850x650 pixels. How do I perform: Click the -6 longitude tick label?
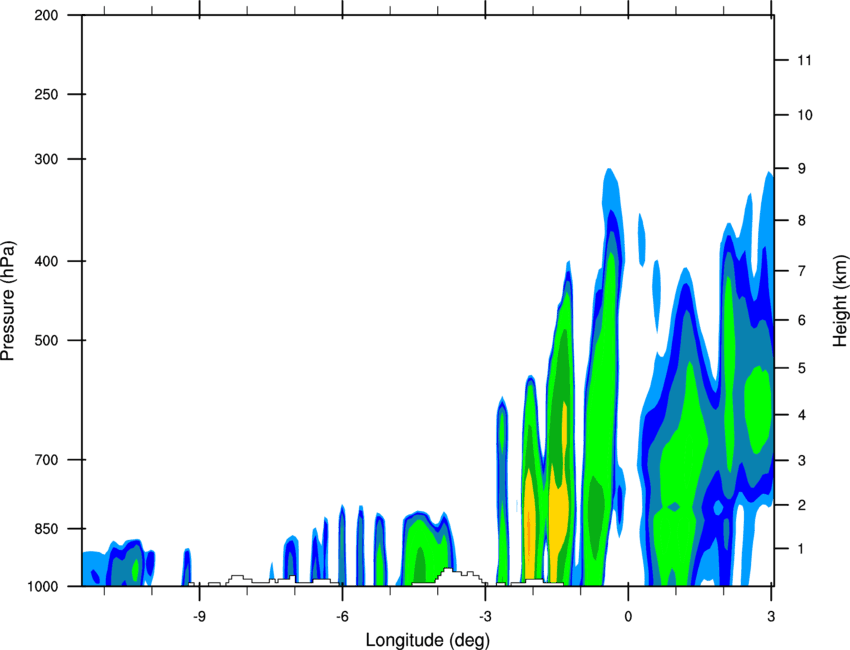point(342,616)
